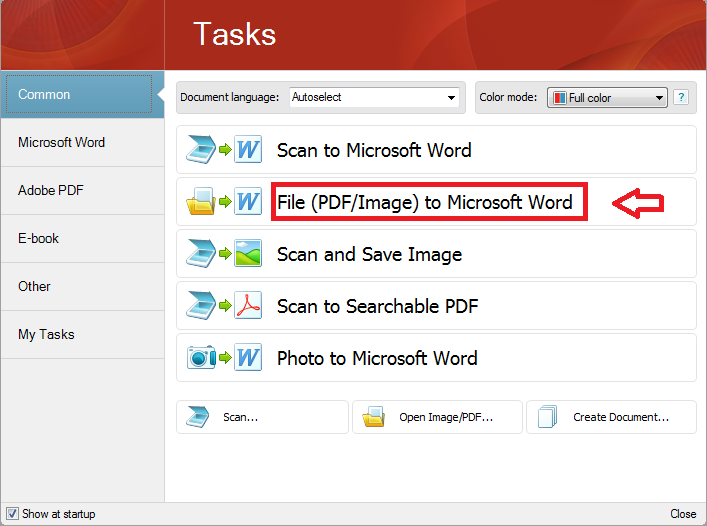
Task: Click the Close link at bottom right
Action: [683, 514]
